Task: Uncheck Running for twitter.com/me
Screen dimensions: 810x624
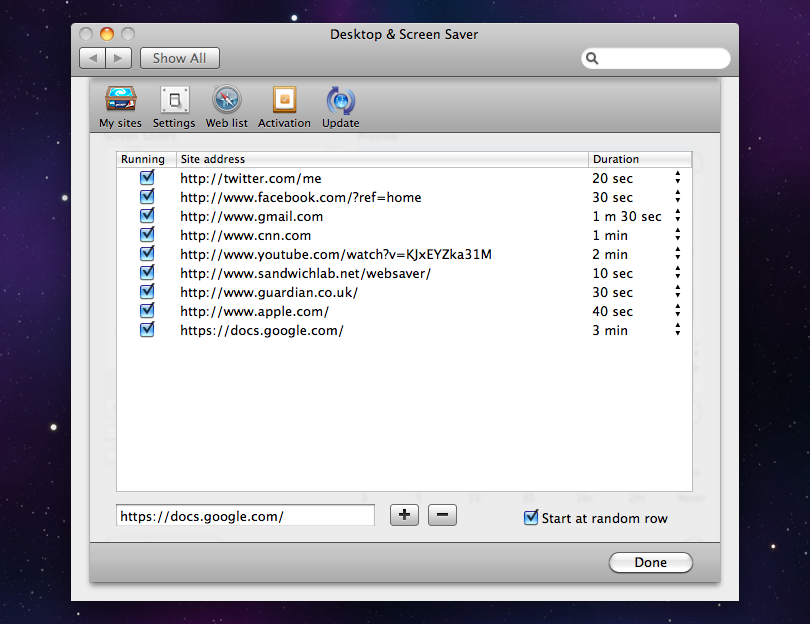Action: 147,178
